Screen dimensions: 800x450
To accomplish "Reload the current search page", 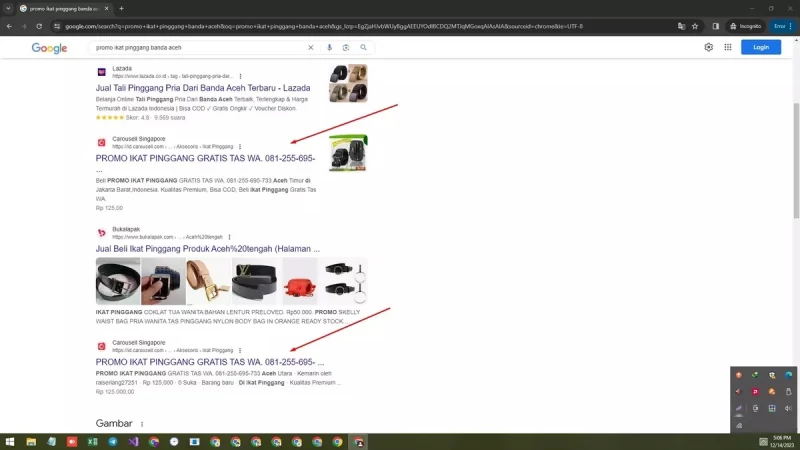I will click(39, 26).
